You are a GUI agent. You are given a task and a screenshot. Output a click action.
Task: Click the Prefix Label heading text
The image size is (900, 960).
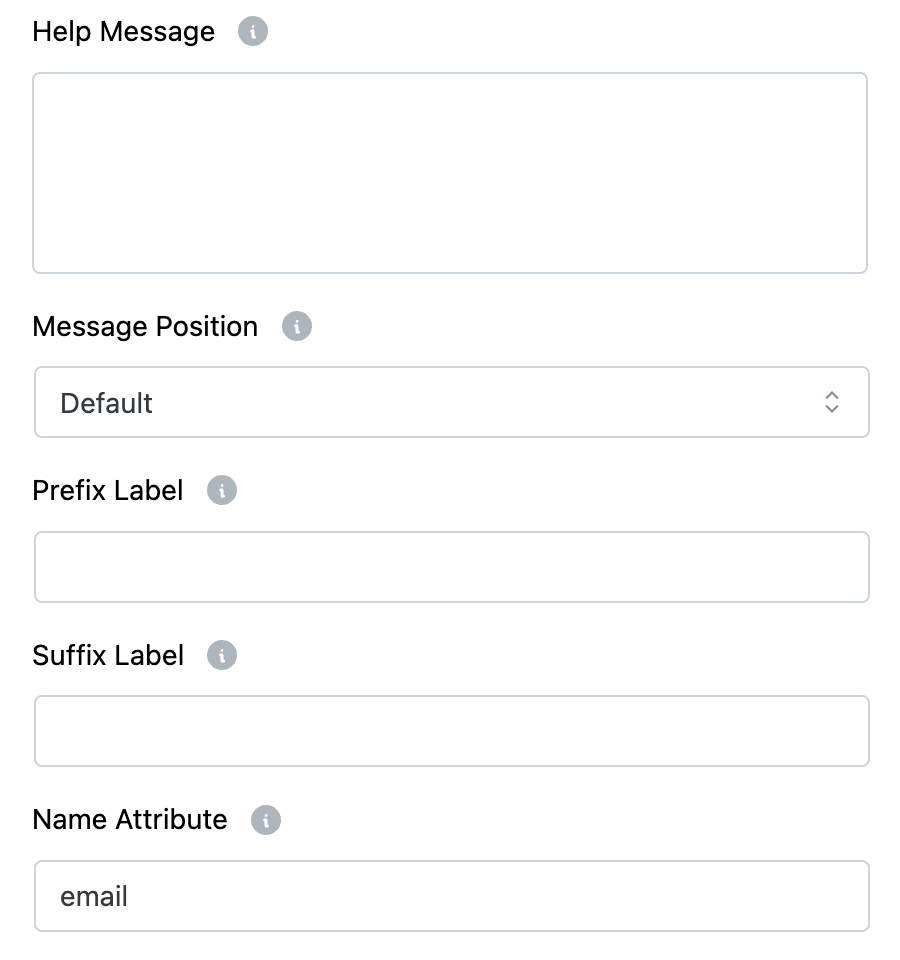click(107, 490)
